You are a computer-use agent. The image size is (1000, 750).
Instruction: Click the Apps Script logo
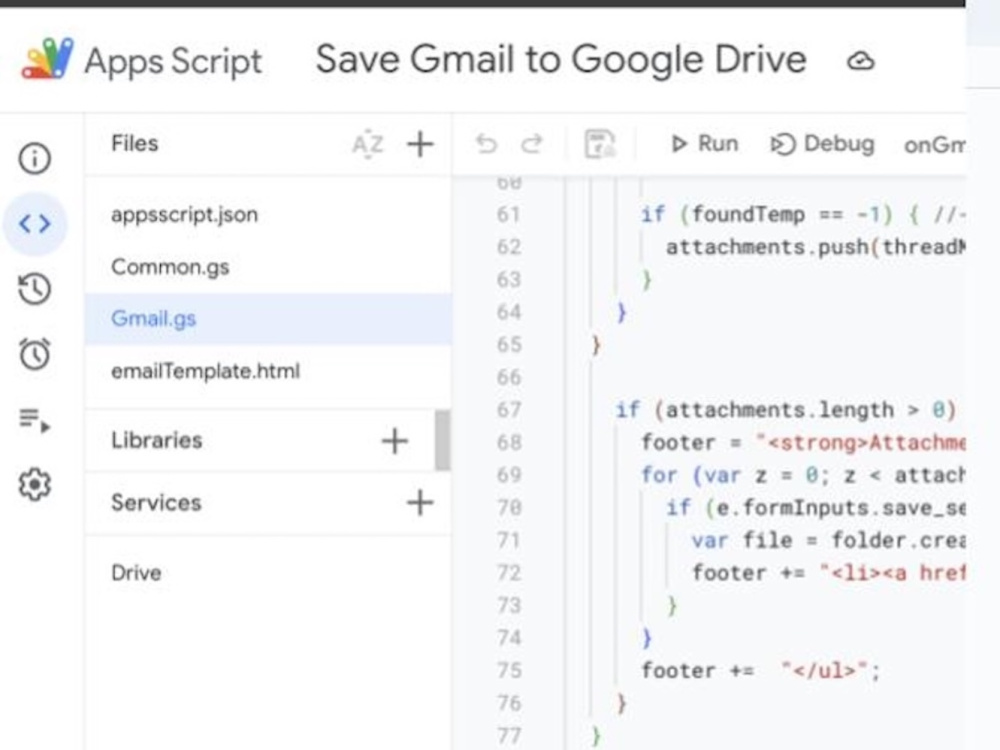click(47, 59)
